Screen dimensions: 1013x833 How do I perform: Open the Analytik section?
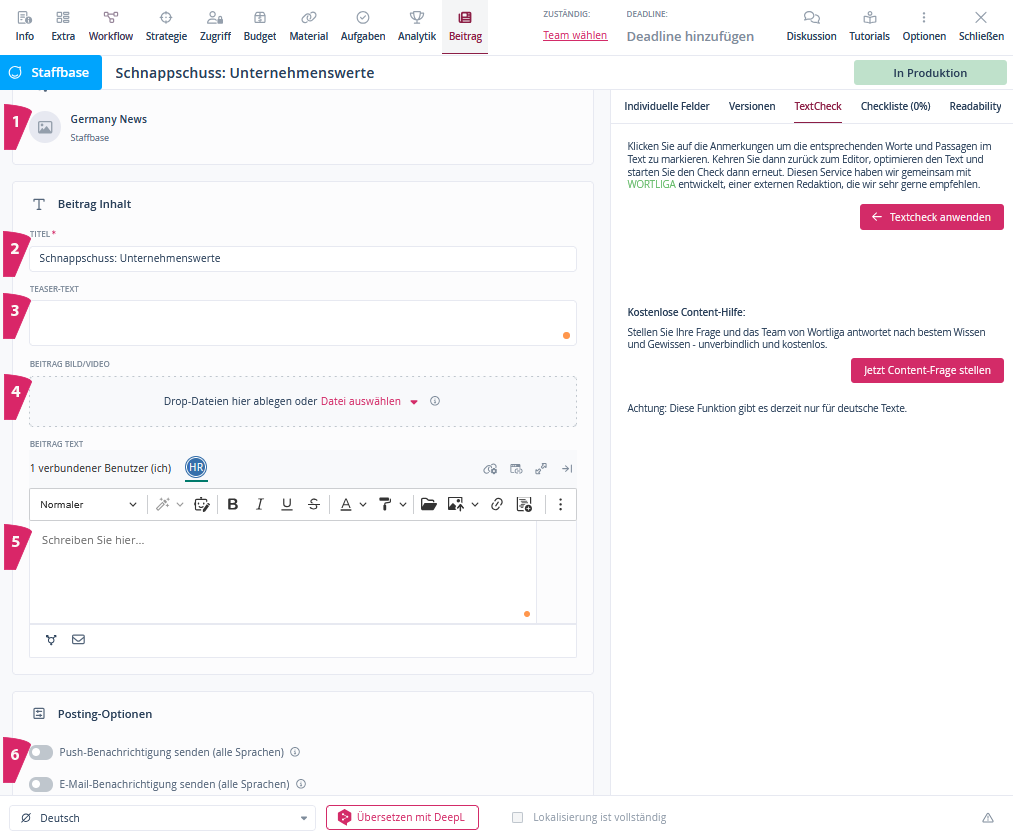(x=417, y=26)
